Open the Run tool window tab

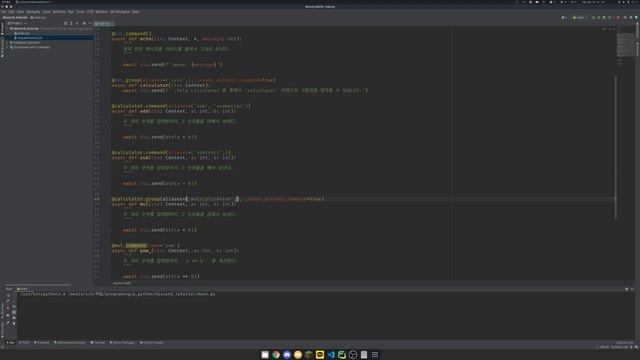pos(11,342)
